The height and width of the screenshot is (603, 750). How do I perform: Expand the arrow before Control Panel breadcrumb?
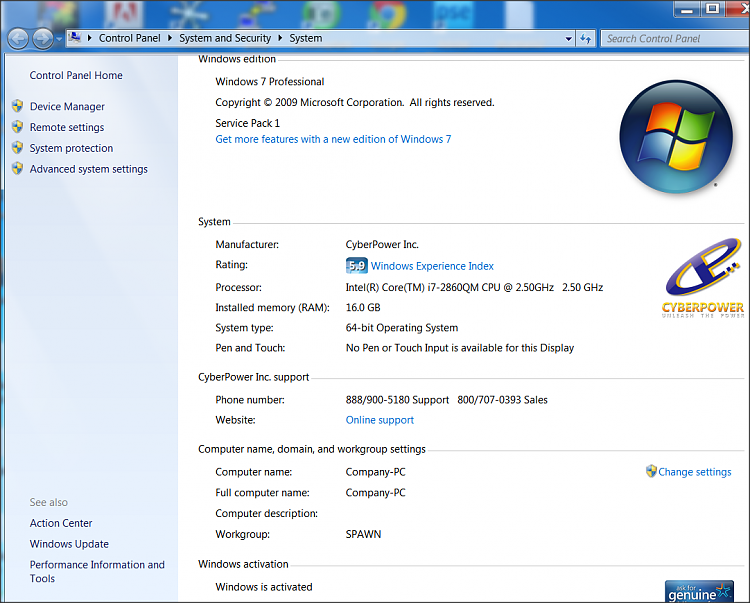[89, 38]
